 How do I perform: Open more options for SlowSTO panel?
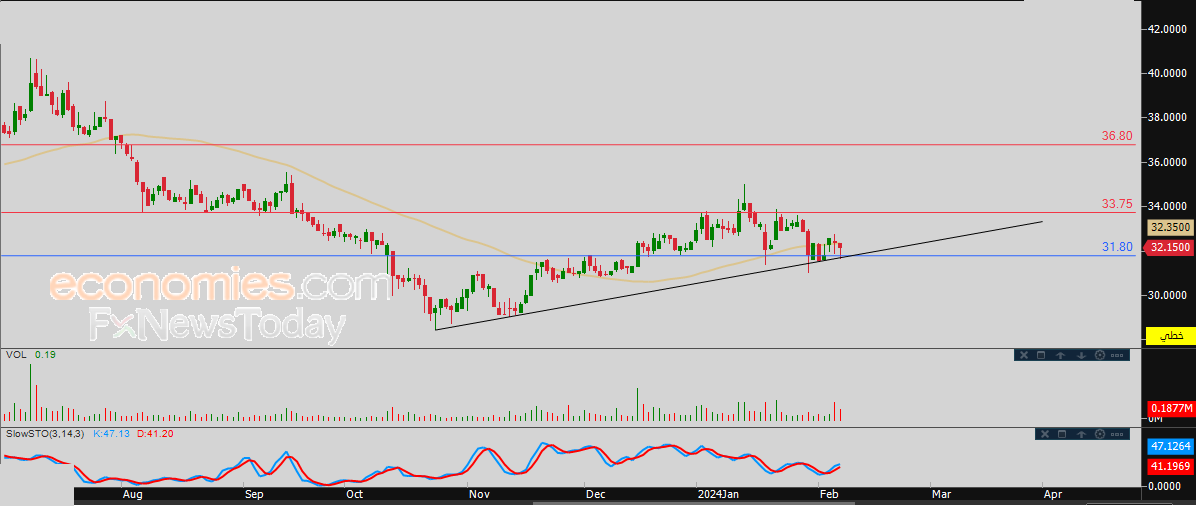1117,434
